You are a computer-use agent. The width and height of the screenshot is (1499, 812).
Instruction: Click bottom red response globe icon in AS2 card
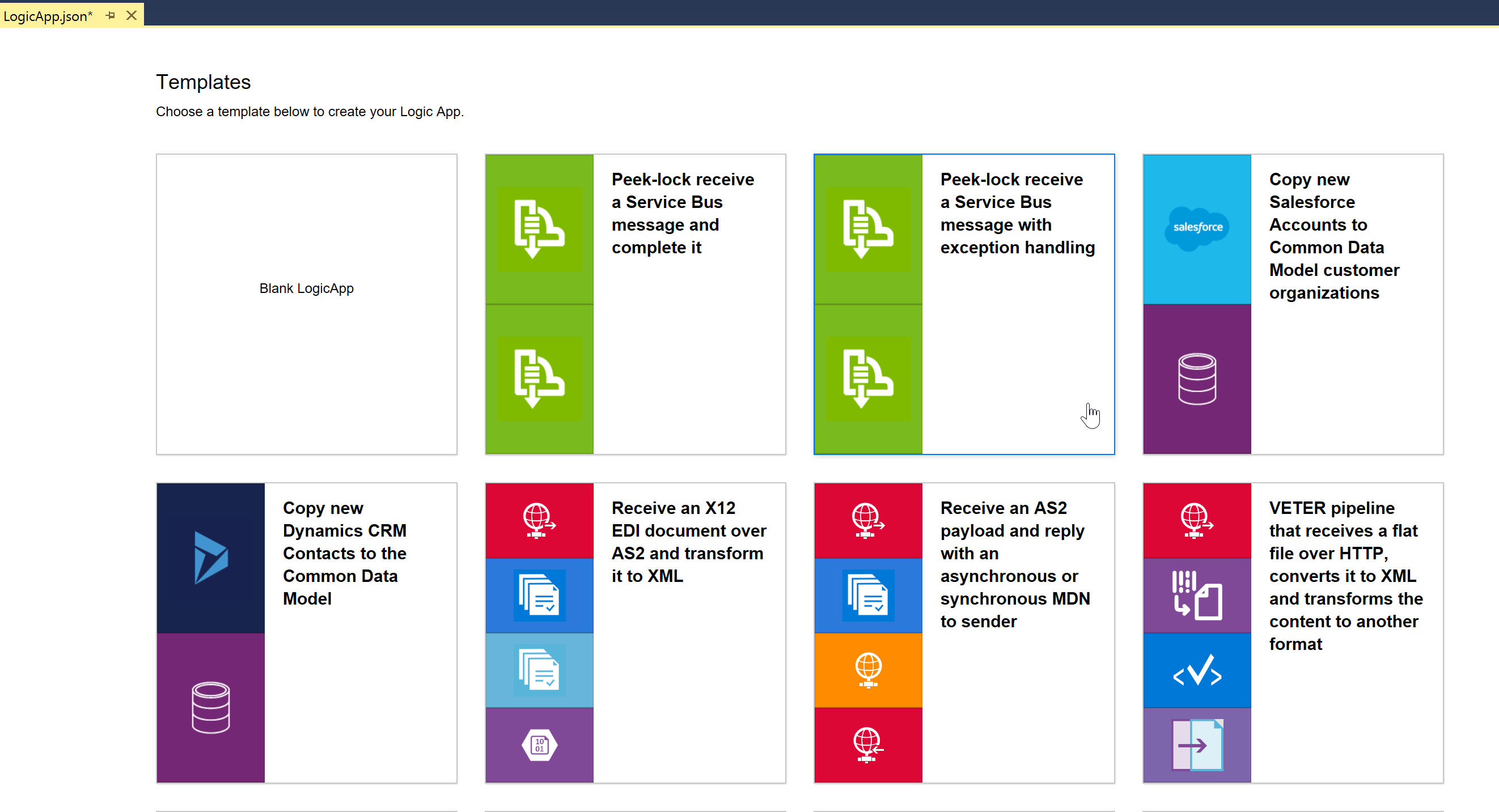867,745
